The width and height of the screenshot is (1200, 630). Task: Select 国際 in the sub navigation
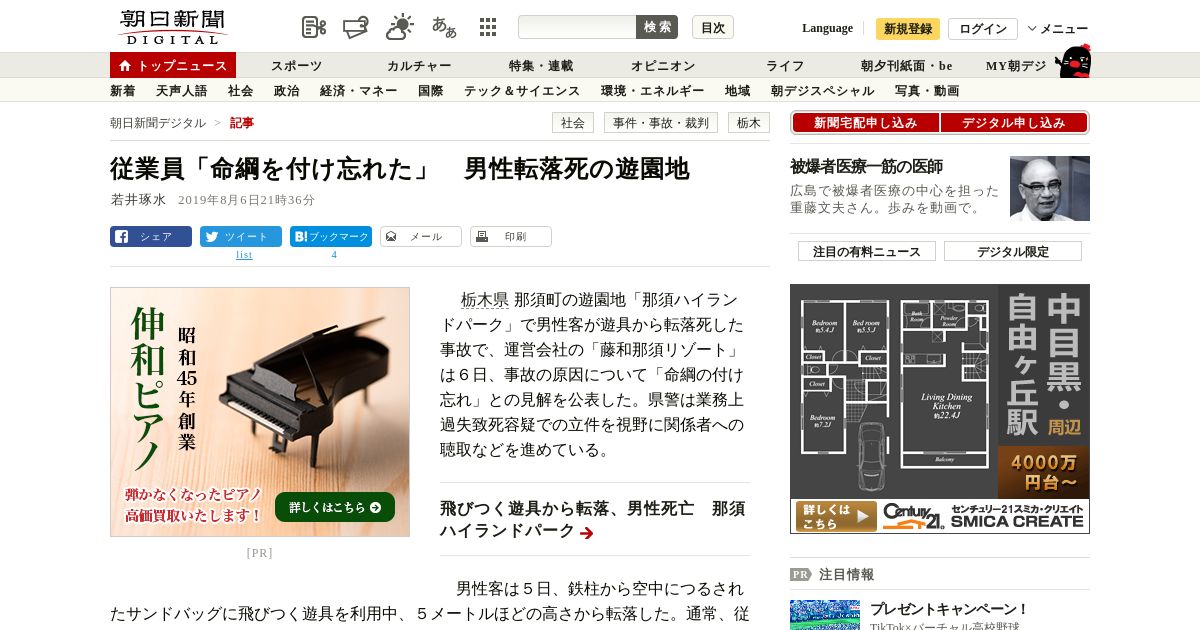pyautogui.click(x=431, y=91)
